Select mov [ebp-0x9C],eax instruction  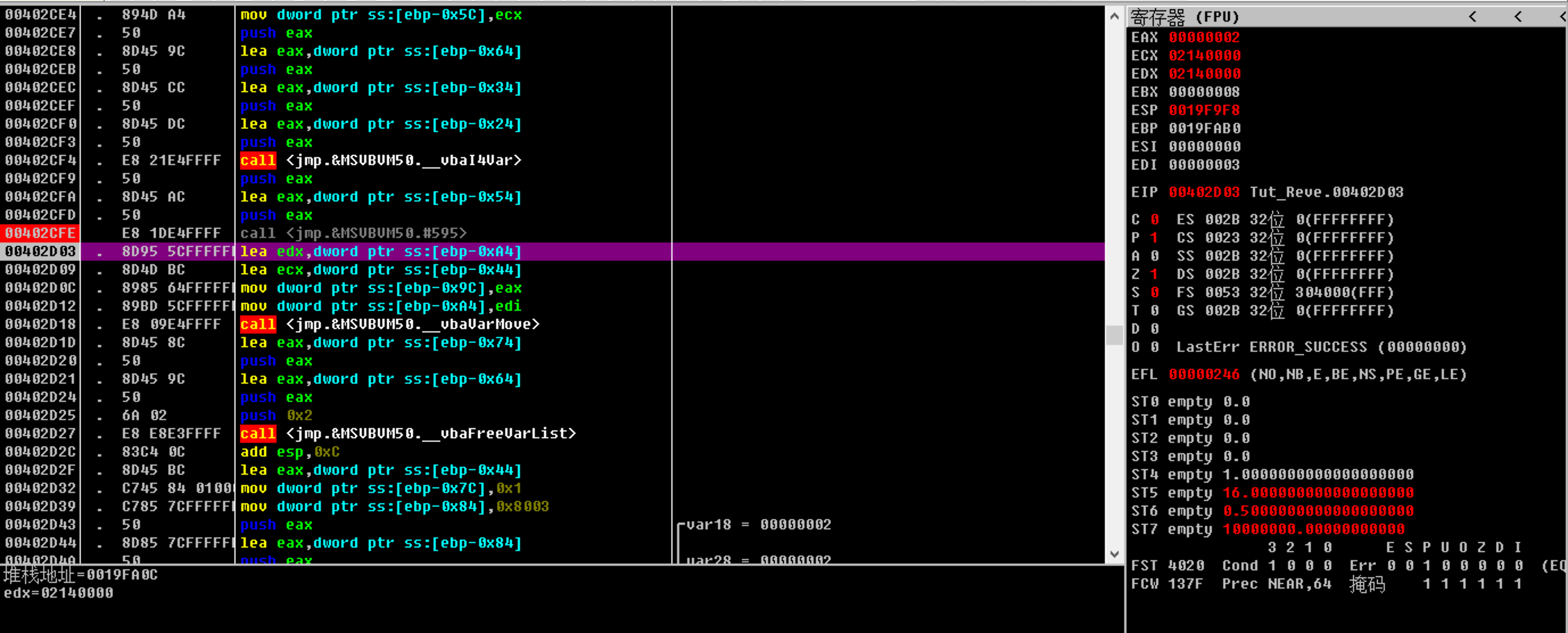[x=381, y=287]
